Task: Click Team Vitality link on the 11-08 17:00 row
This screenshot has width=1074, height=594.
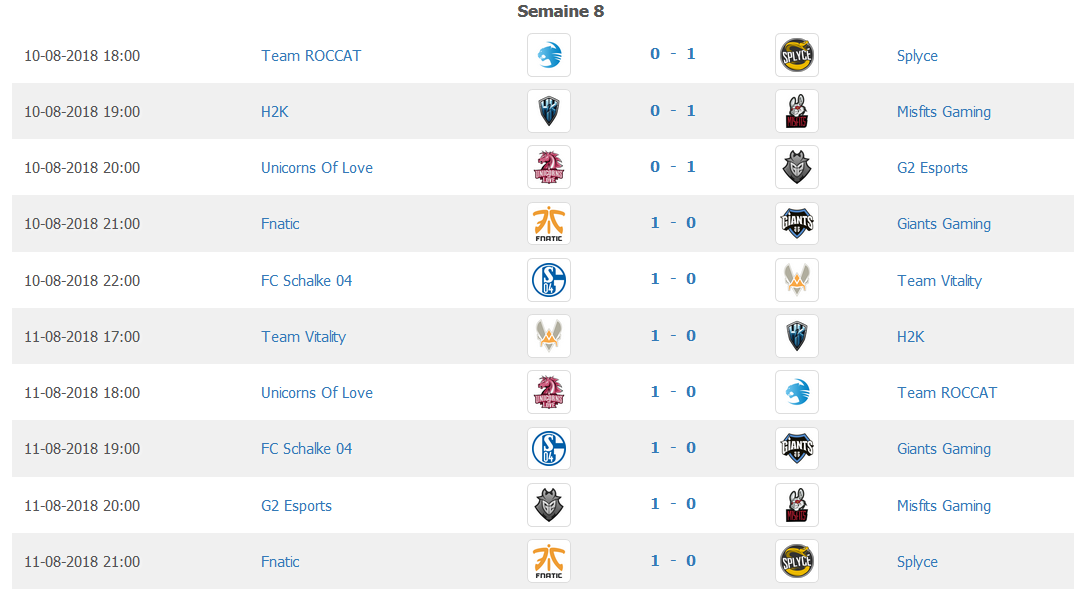Action: (303, 336)
